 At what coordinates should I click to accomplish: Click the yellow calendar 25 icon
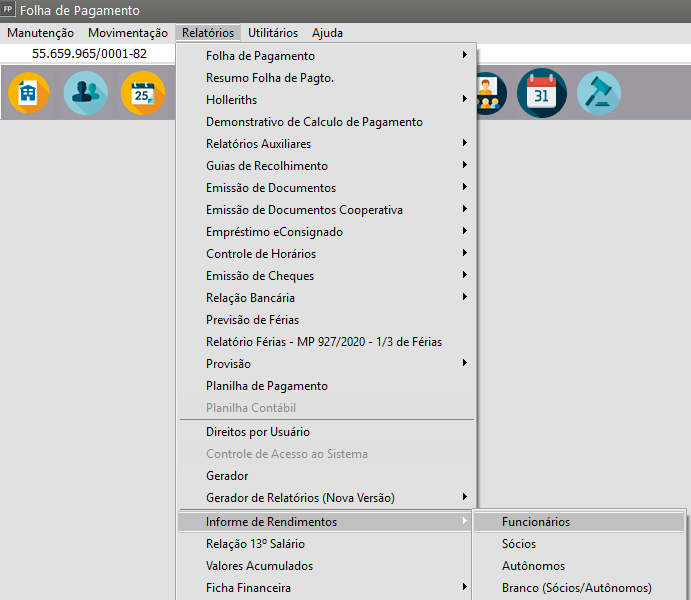[x=142, y=94]
